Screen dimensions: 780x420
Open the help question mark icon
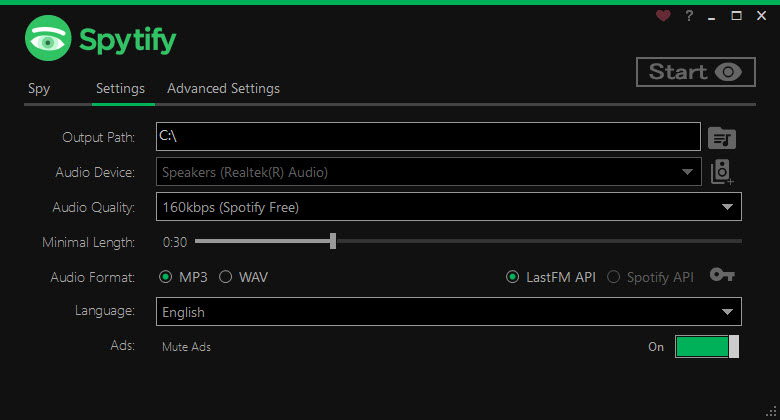pyautogui.click(x=689, y=16)
